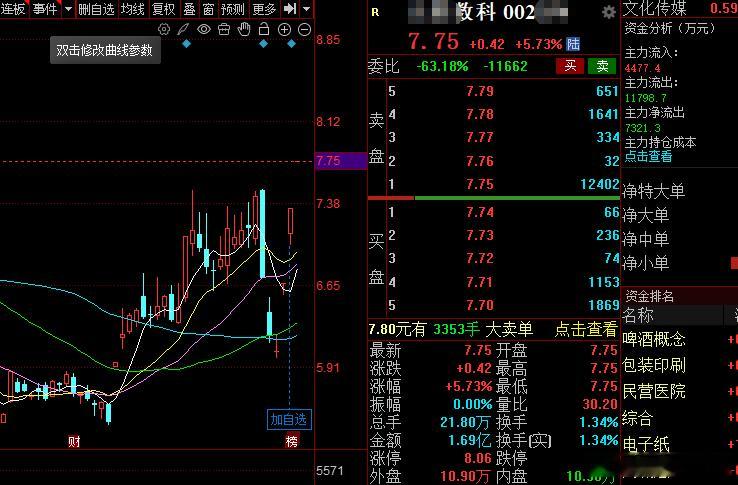Image resolution: width=738 pixels, height=485 pixels.
Task: Select sell level 5 price 7.79
Action: [480, 91]
